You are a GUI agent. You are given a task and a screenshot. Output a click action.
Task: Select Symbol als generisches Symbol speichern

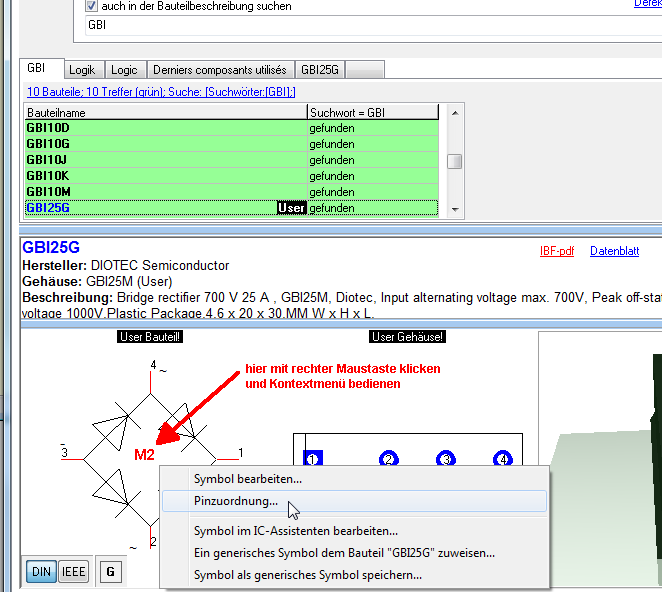pos(307,574)
